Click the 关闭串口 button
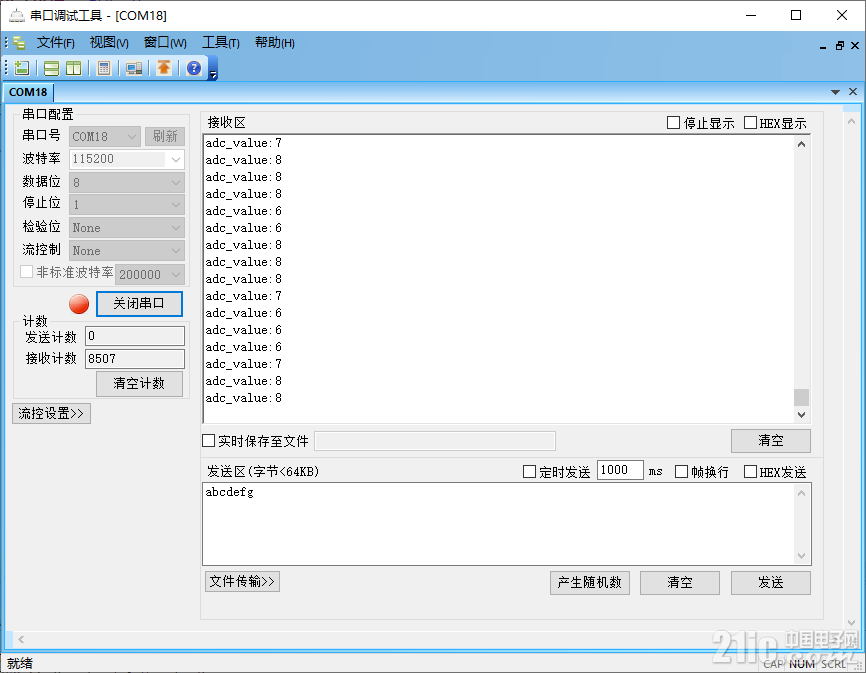The image size is (866, 673). click(x=139, y=304)
